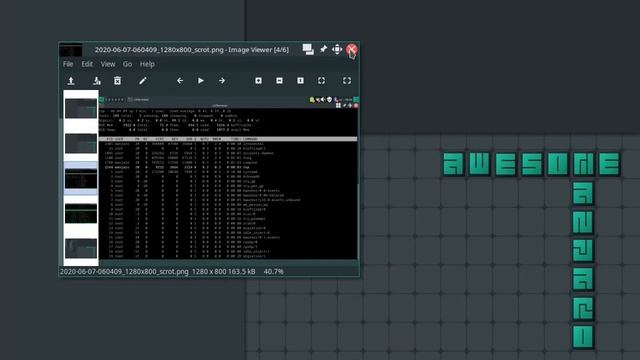Open the Go menu
Viewport: 640px width, 360px height.
(127, 64)
